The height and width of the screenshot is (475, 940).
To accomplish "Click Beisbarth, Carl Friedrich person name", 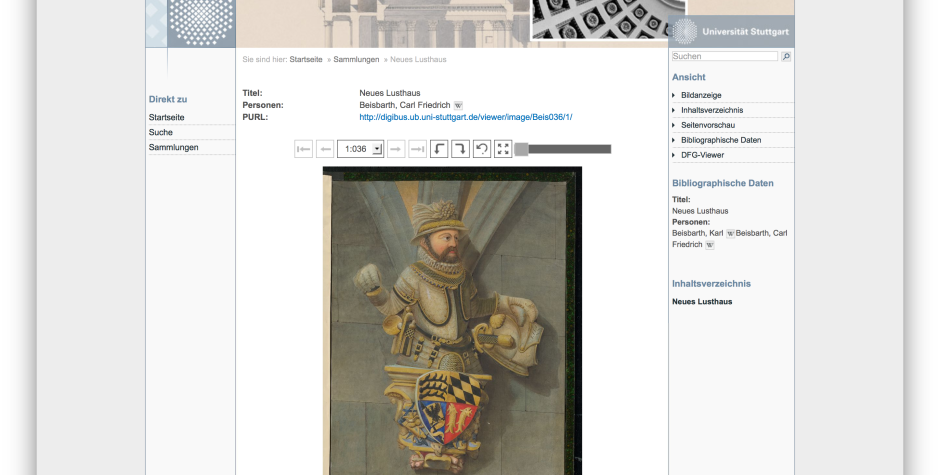I will [x=405, y=105].
